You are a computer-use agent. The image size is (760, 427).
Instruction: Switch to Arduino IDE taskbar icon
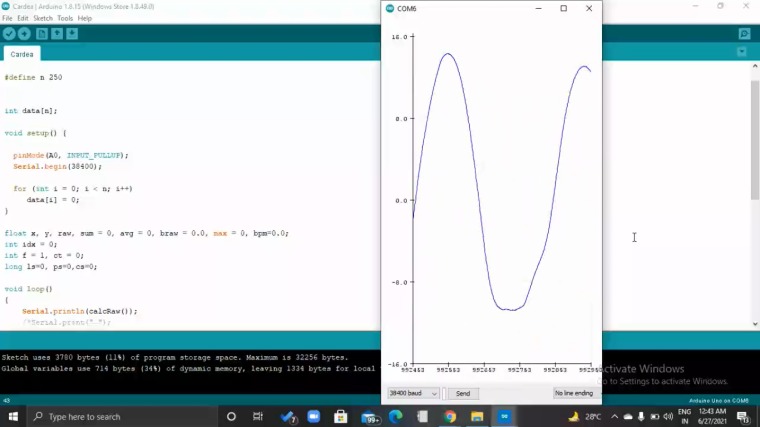click(504, 416)
